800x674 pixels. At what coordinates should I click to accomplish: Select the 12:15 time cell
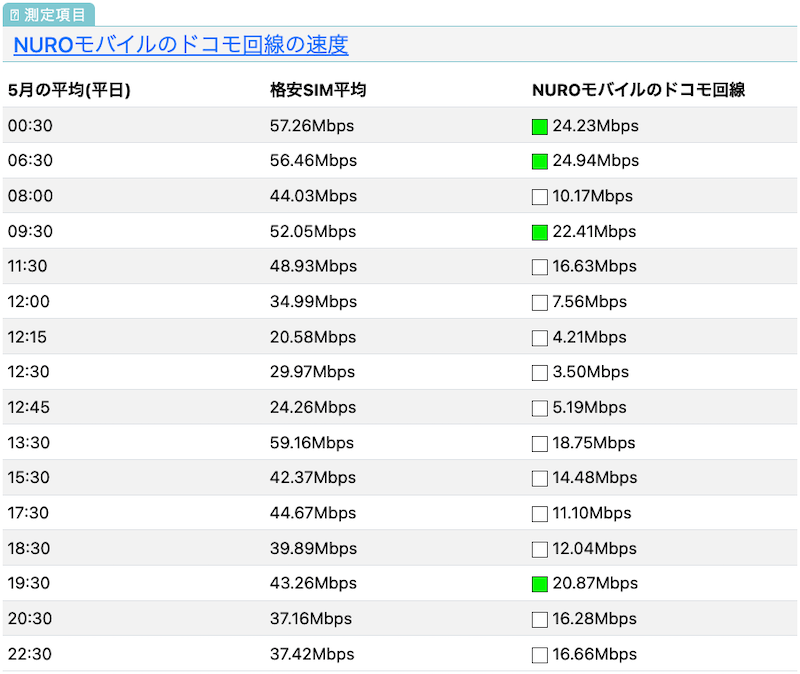[x=27, y=337]
